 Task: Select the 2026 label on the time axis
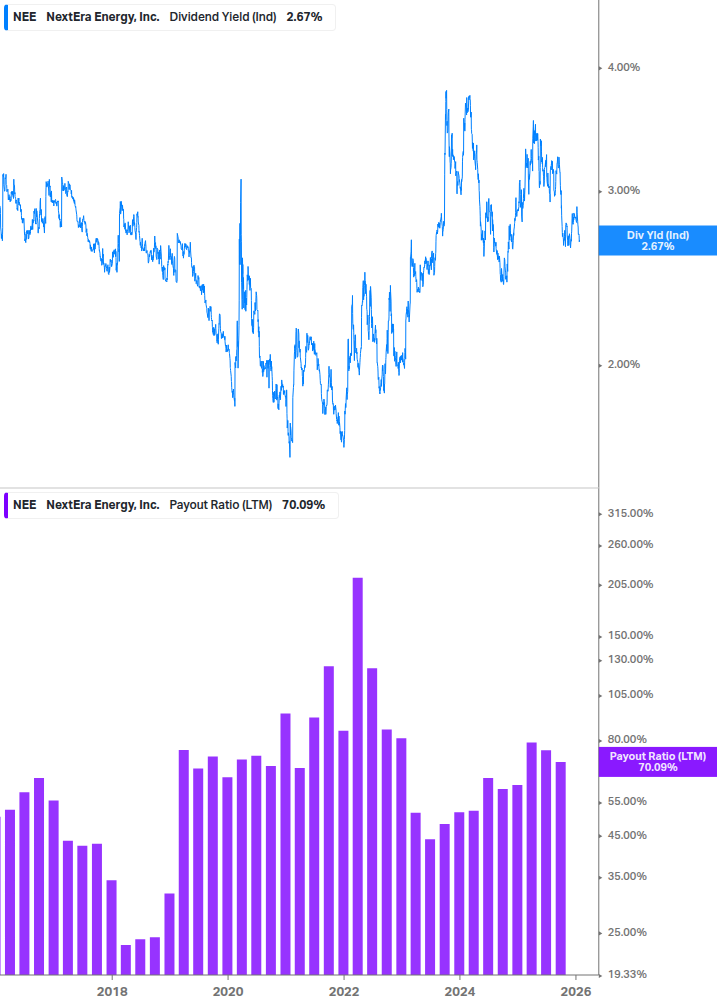(x=575, y=991)
